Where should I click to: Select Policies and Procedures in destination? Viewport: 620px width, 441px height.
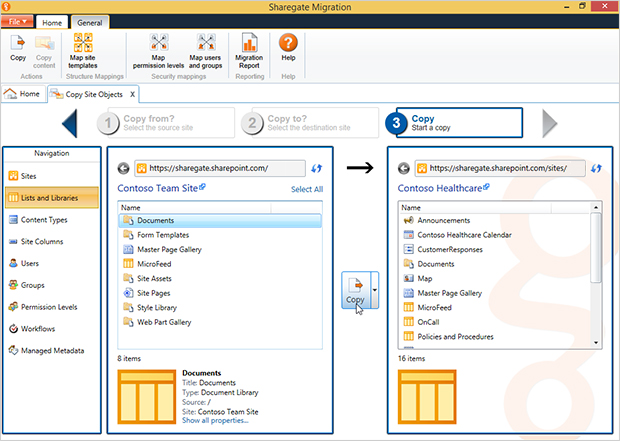coord(495,337)
